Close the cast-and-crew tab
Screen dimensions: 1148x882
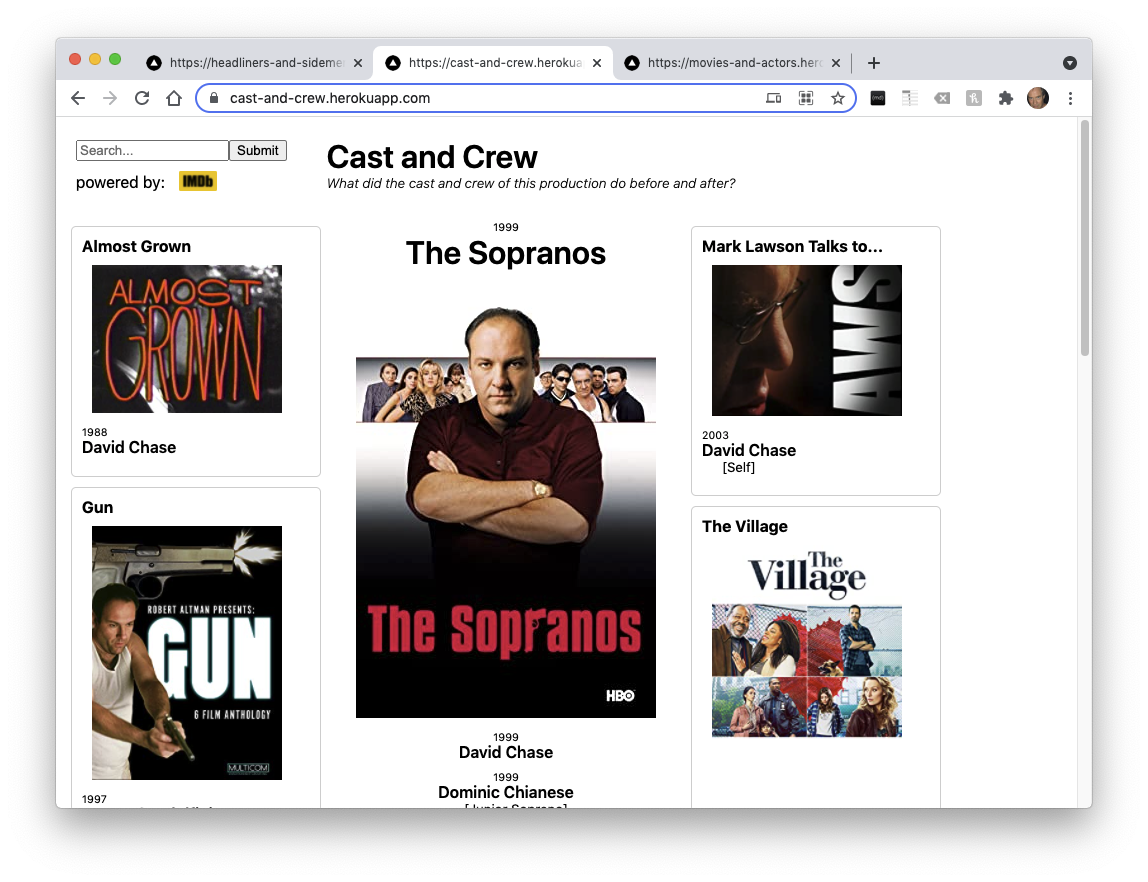(x=598, y=63)
